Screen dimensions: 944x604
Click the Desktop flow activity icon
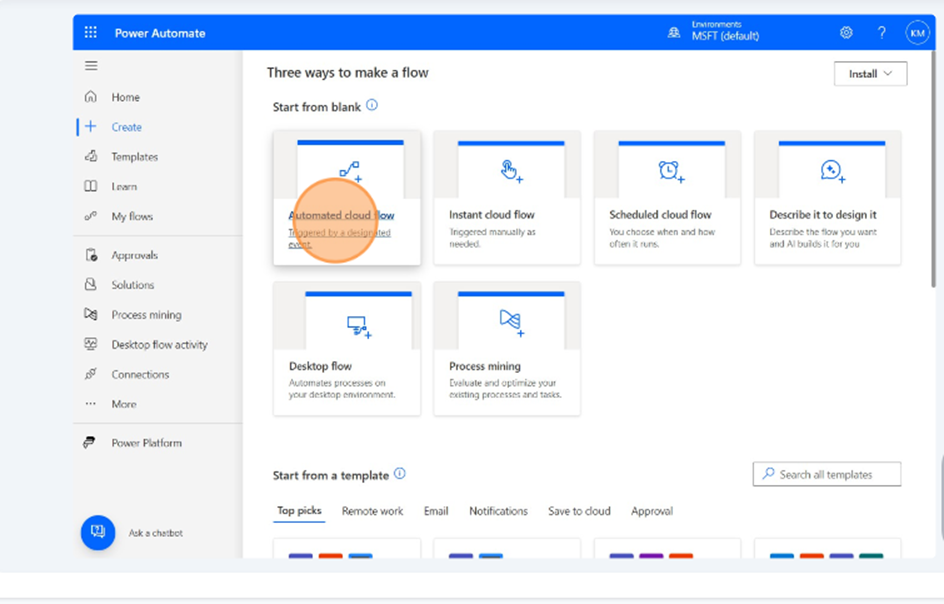(90, 344)
